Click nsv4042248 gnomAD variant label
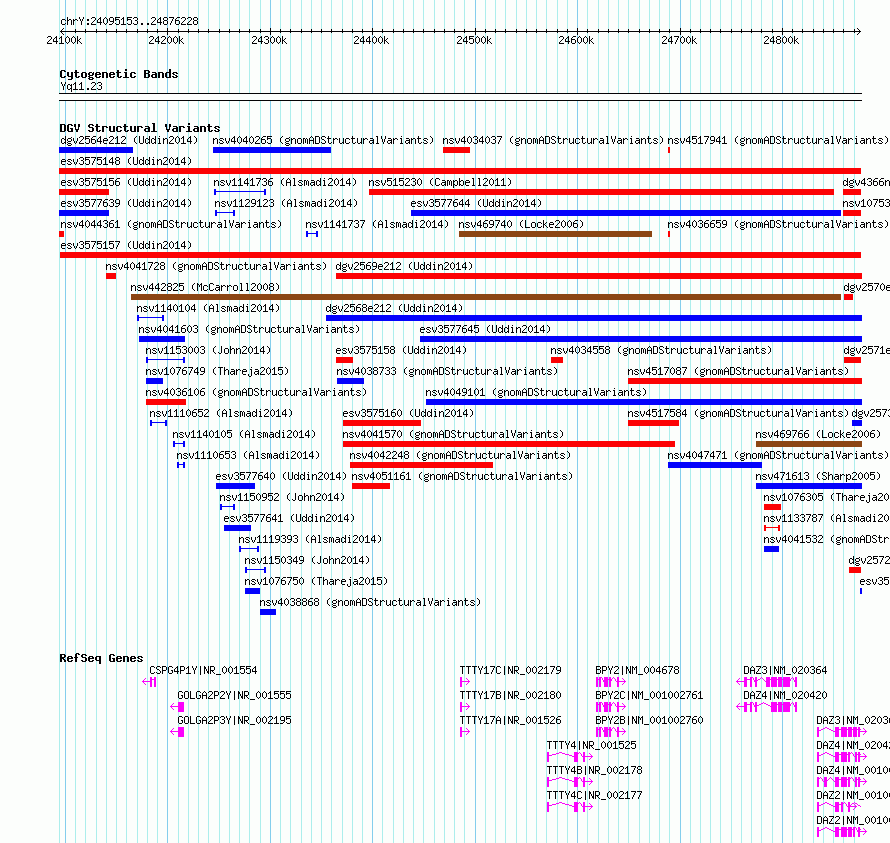The width and height of the screenshot is (890, 843). tap(460, 455)
